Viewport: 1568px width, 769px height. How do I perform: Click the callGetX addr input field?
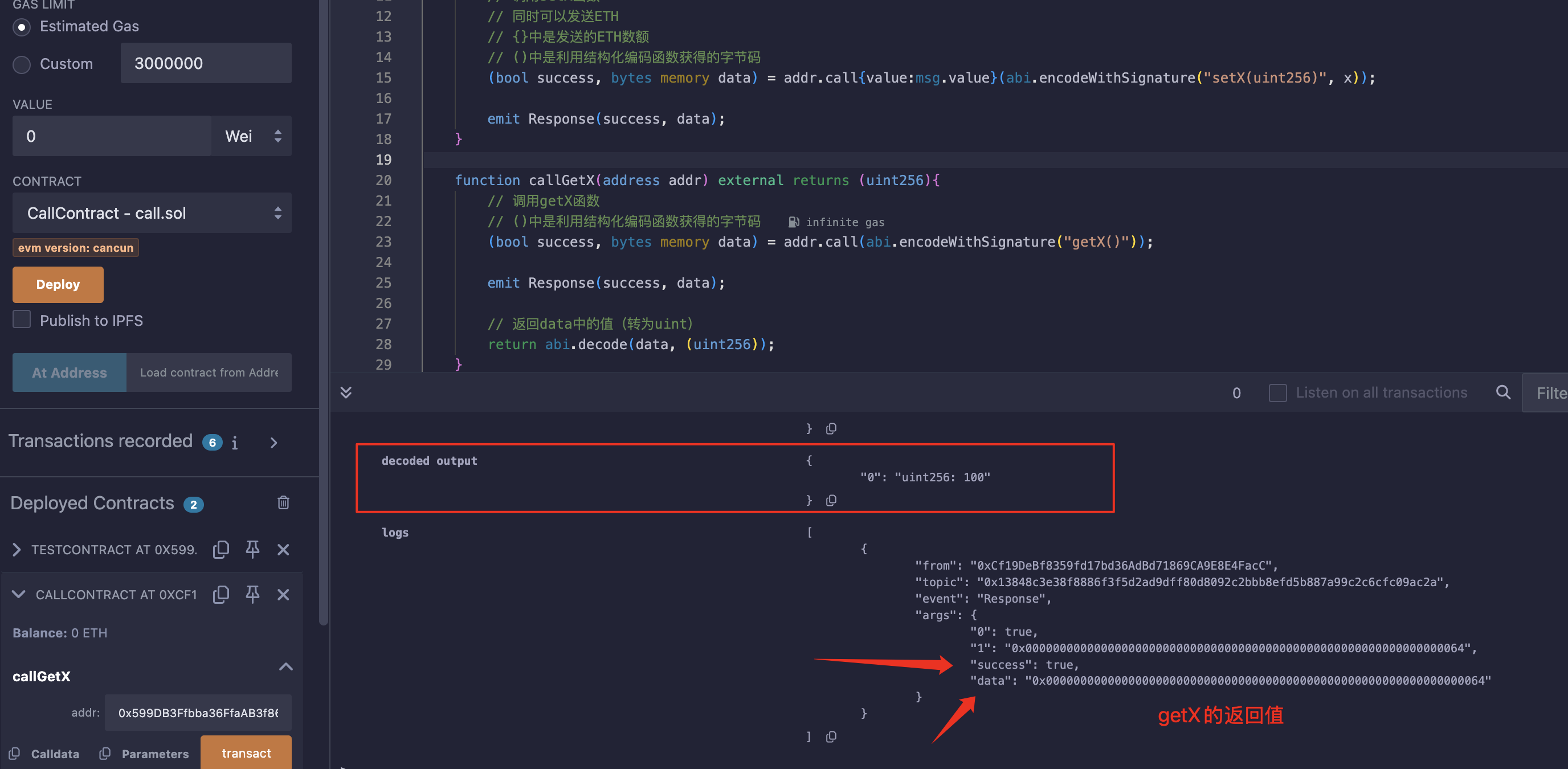click(198, 713)
